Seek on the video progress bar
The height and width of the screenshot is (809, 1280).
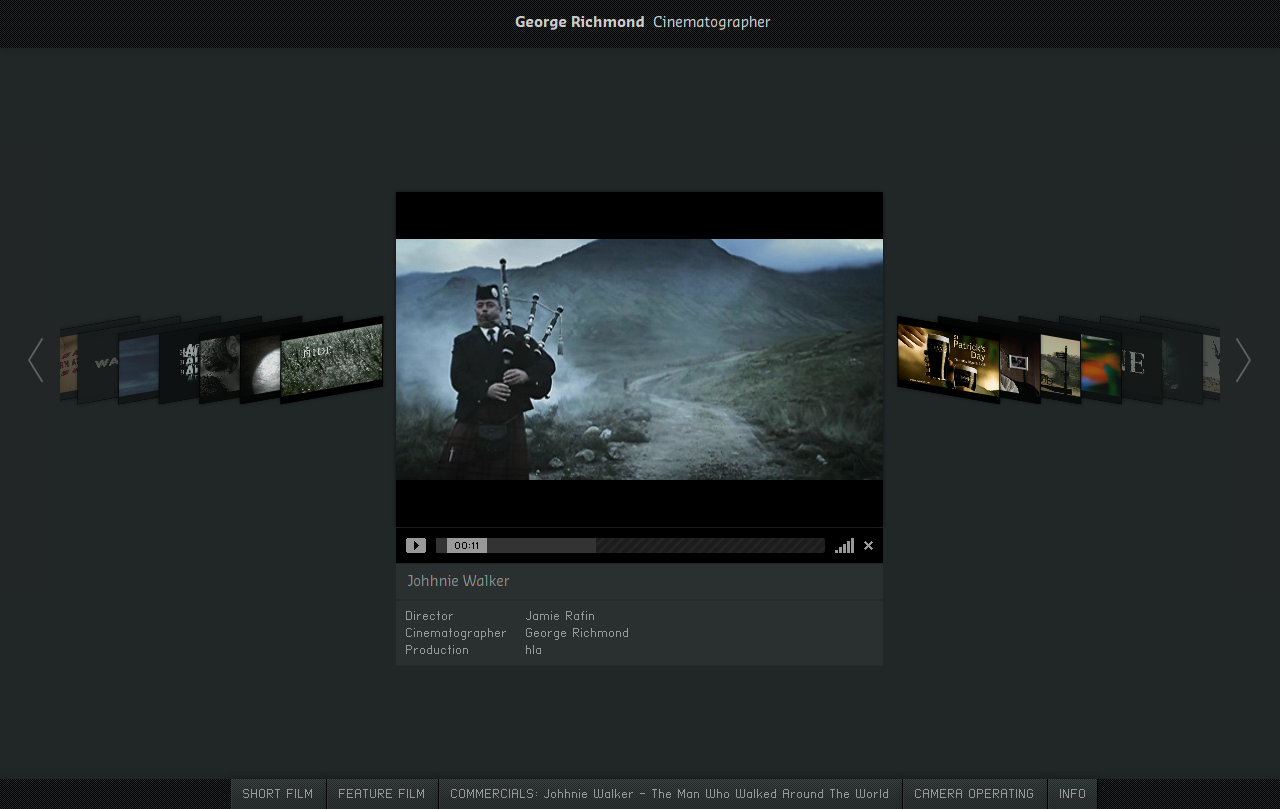click(630, 545)
